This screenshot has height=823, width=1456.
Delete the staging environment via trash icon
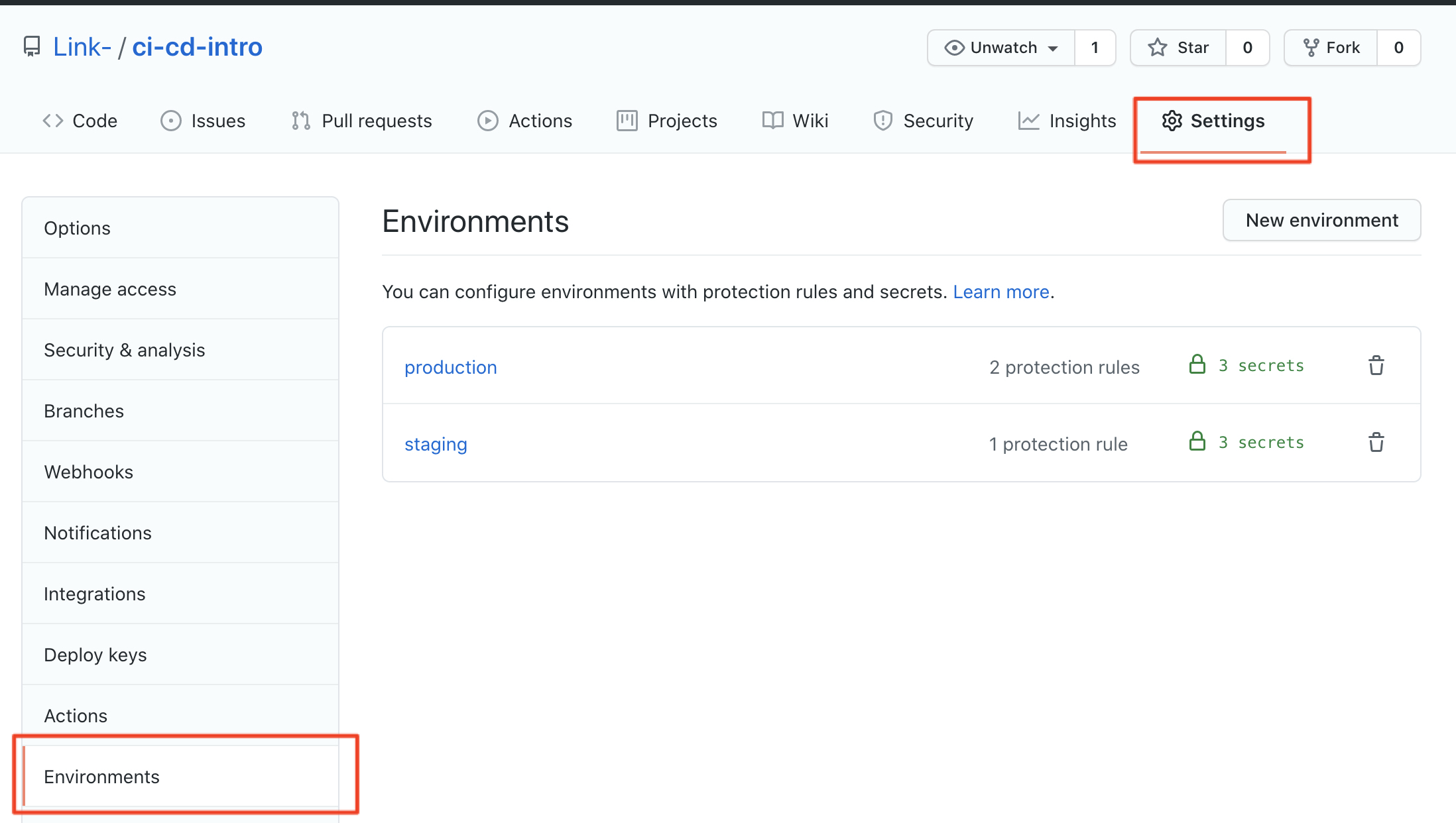pos(1376,442)
